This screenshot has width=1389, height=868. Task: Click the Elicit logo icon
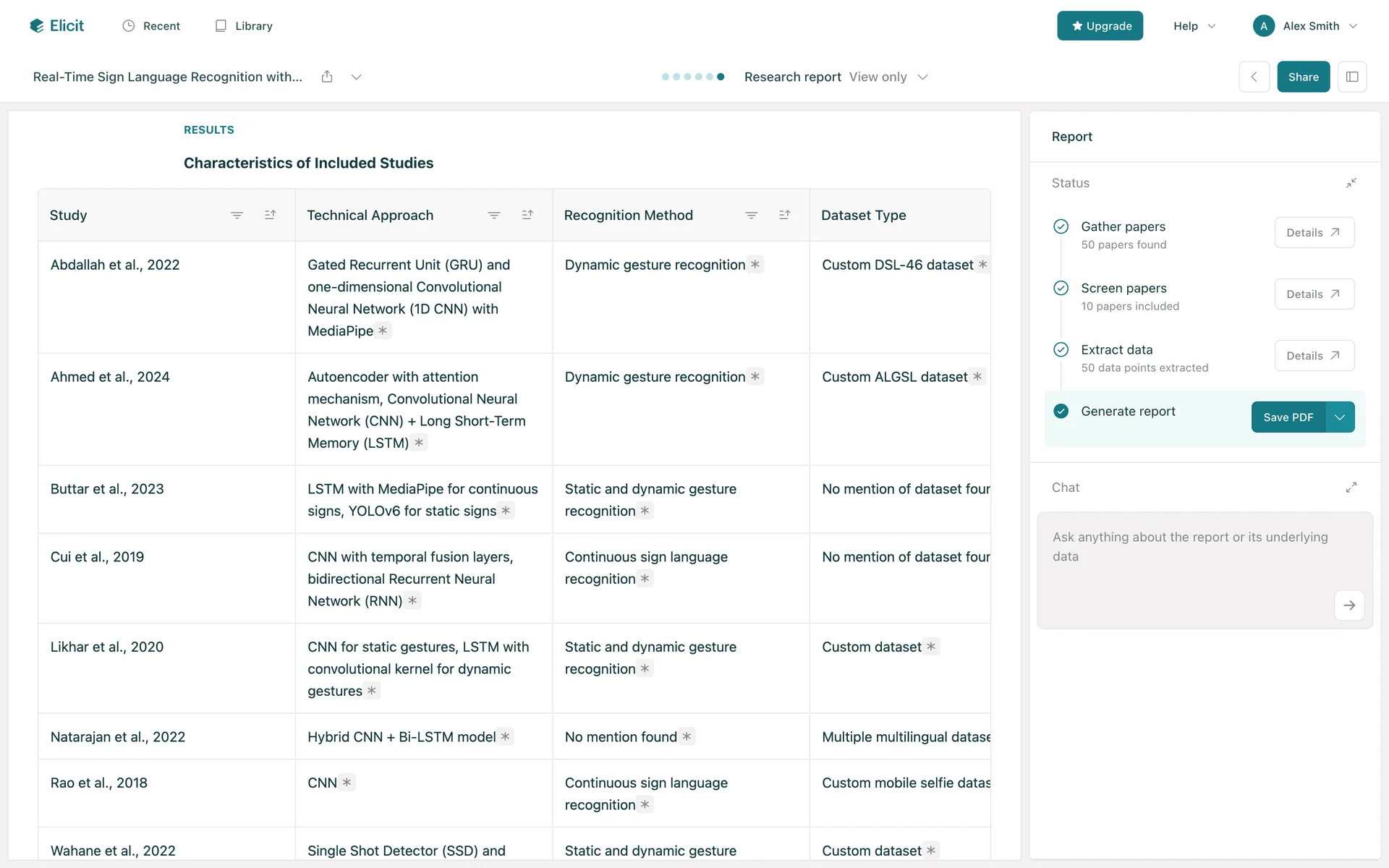tap(37, 26)
